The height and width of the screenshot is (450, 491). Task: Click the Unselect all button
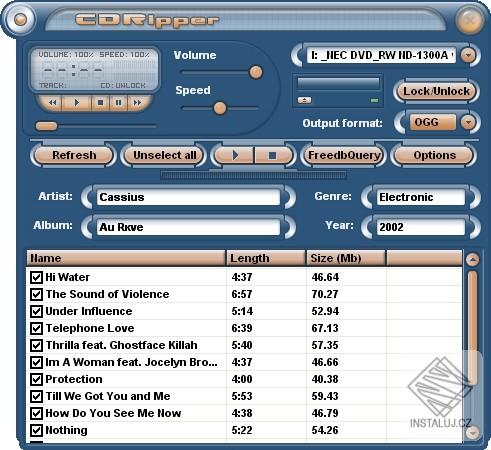point(165,155)
